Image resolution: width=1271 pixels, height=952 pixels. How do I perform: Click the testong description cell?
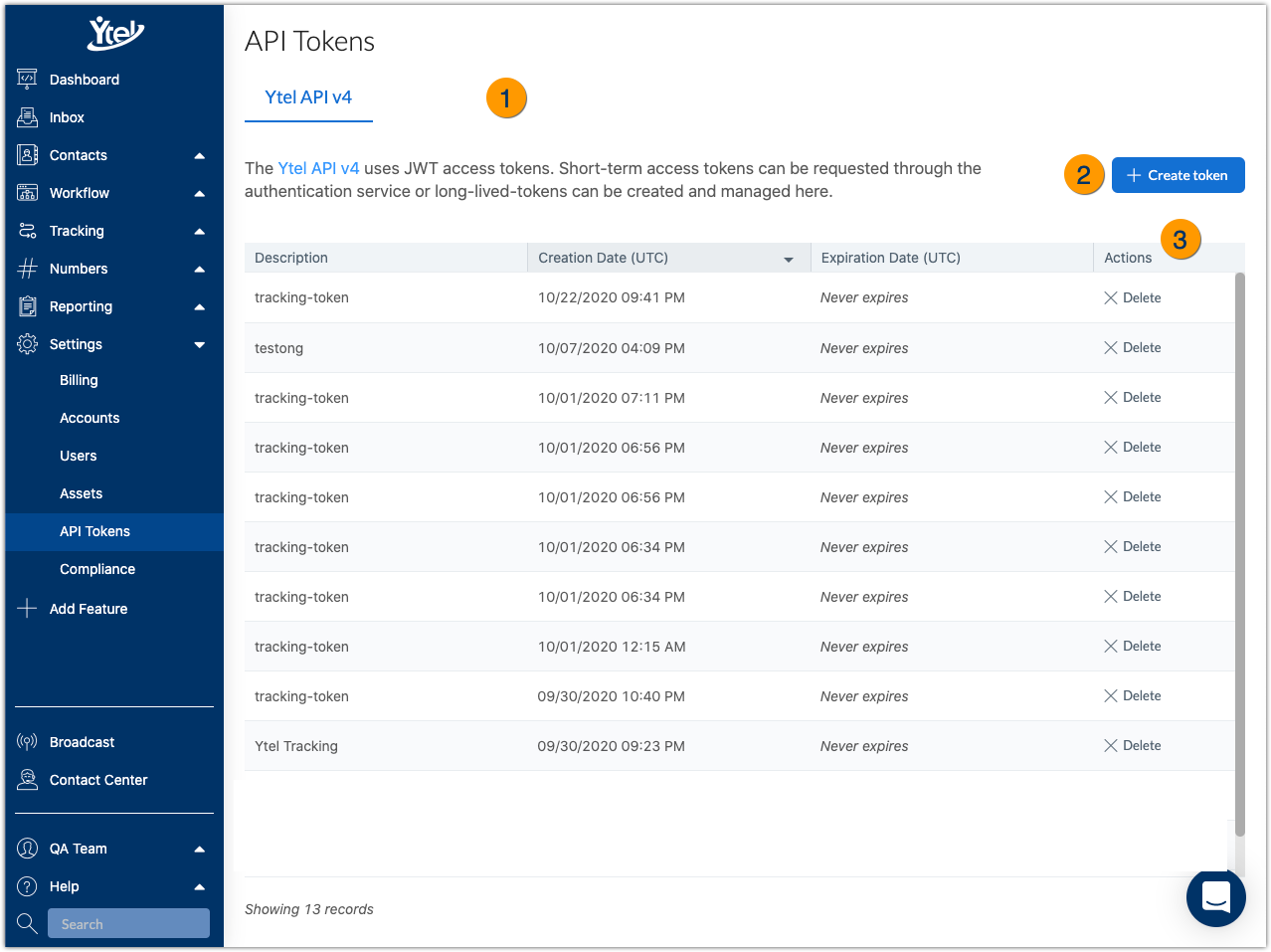click(x=386, y=348)
